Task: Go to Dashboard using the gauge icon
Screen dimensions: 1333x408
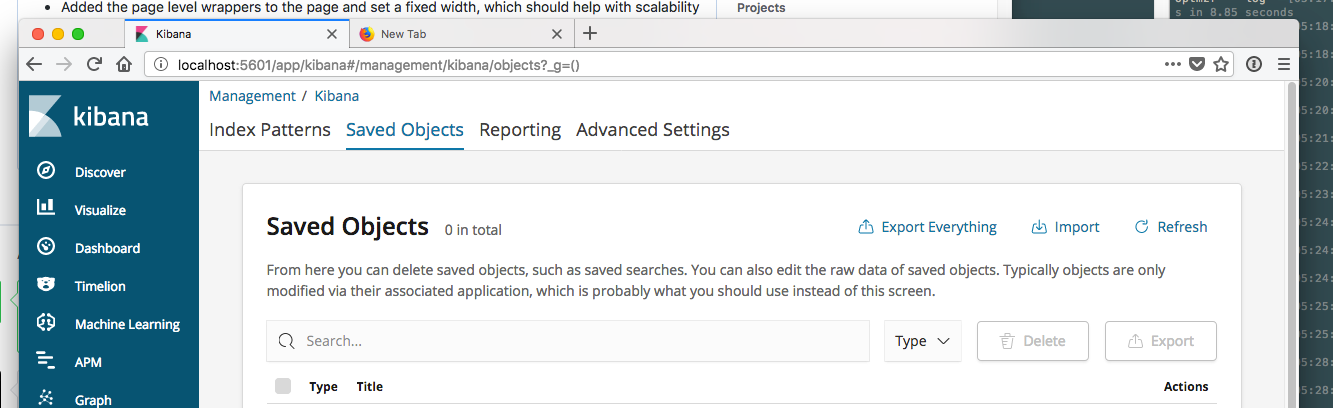Action: pos(46,247)
